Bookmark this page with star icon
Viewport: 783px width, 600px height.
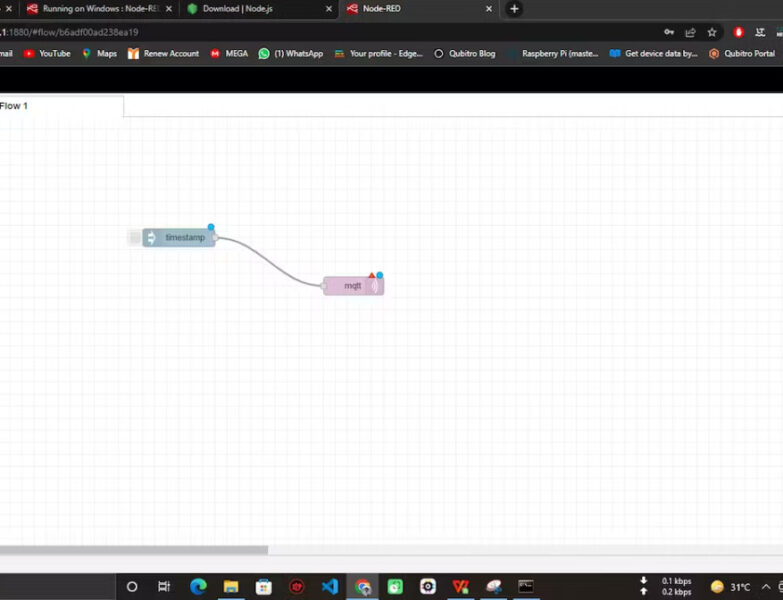712,32
